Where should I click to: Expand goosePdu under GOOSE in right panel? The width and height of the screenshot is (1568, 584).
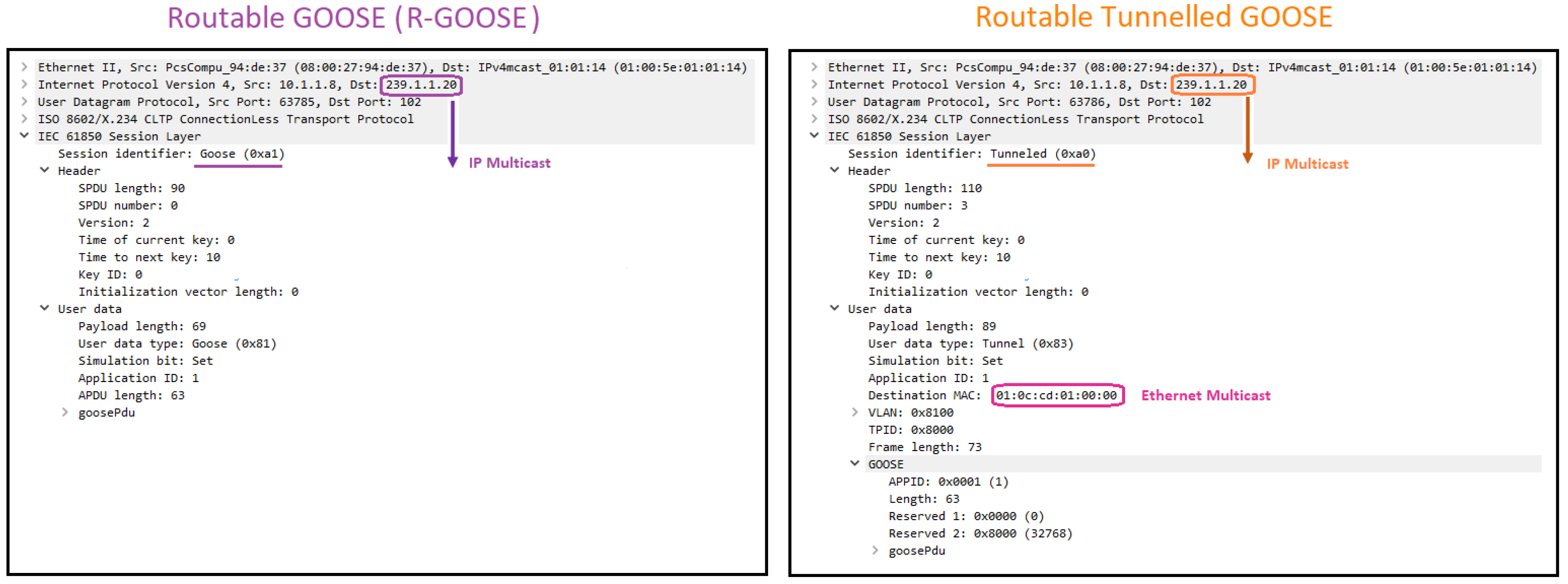(875, 550)
